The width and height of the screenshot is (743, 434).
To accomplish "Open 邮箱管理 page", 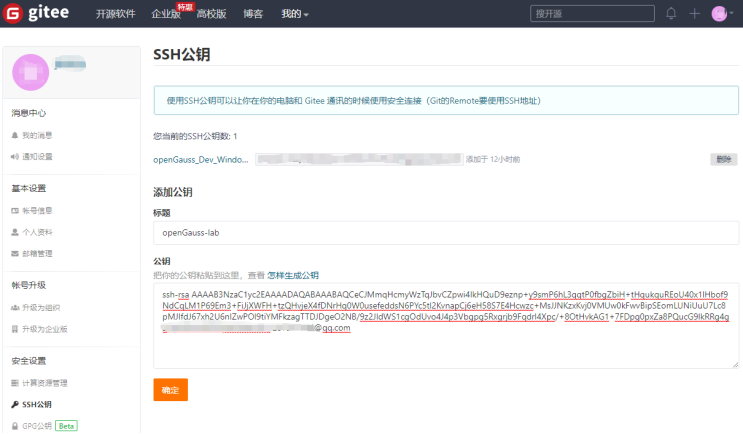I will click(37, 253).
